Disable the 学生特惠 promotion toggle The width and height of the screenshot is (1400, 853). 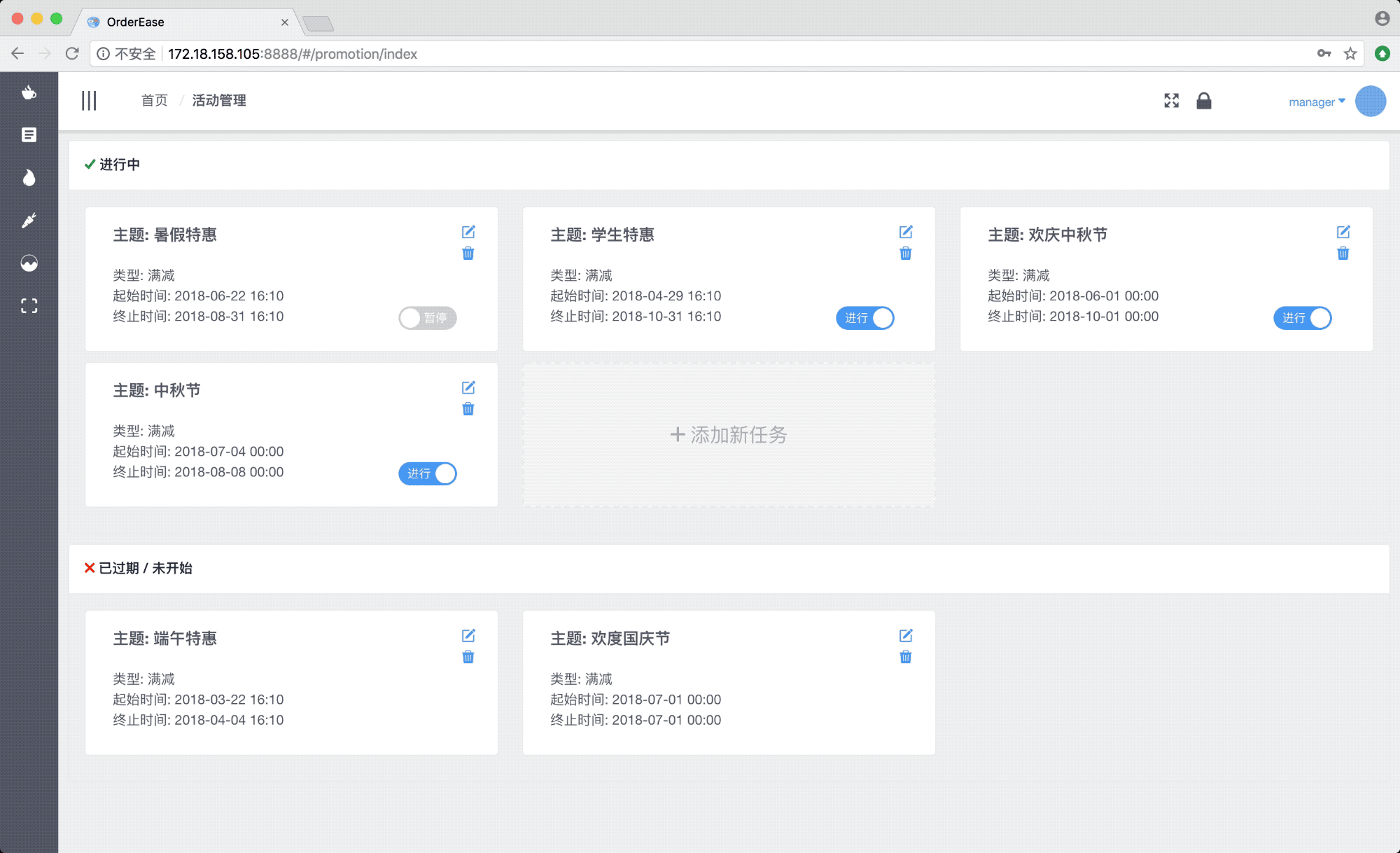coord(865,318)
